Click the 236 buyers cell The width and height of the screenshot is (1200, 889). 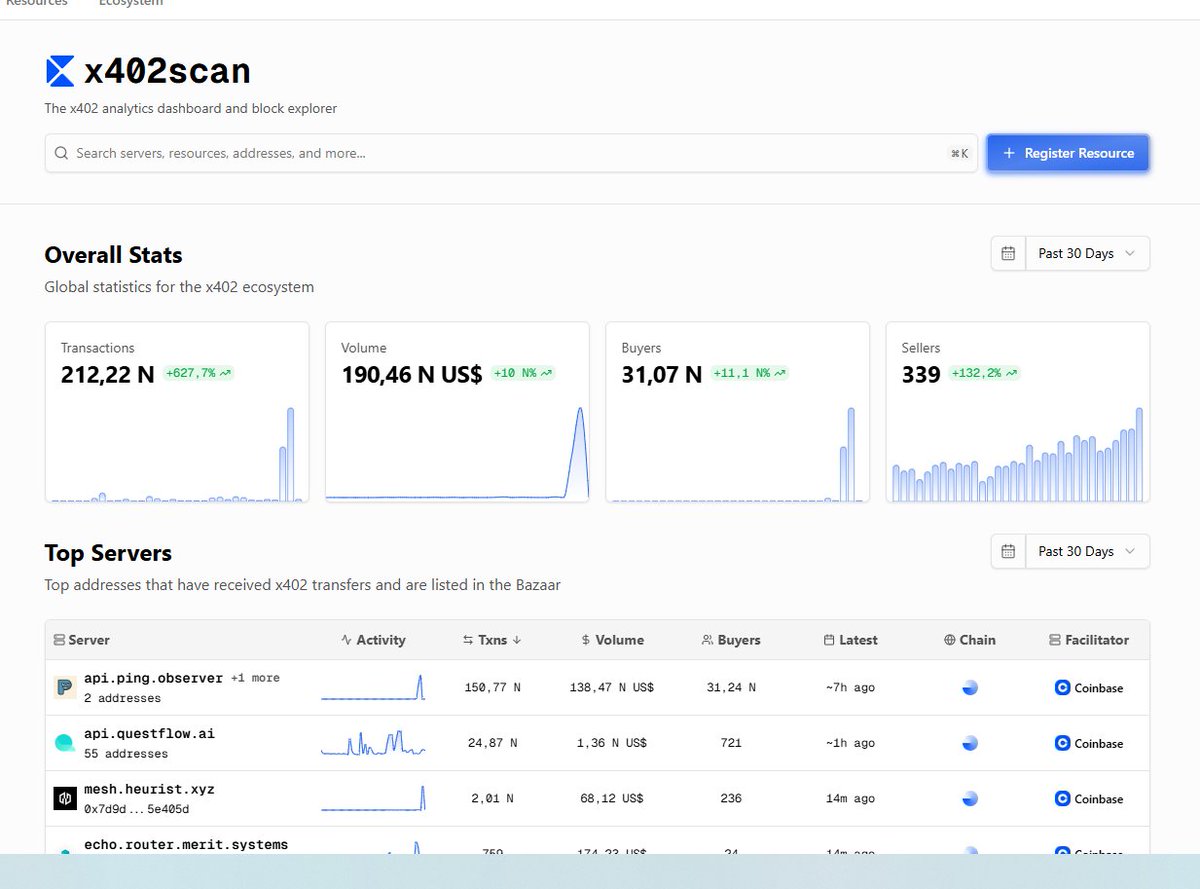(x=731, y=799)
